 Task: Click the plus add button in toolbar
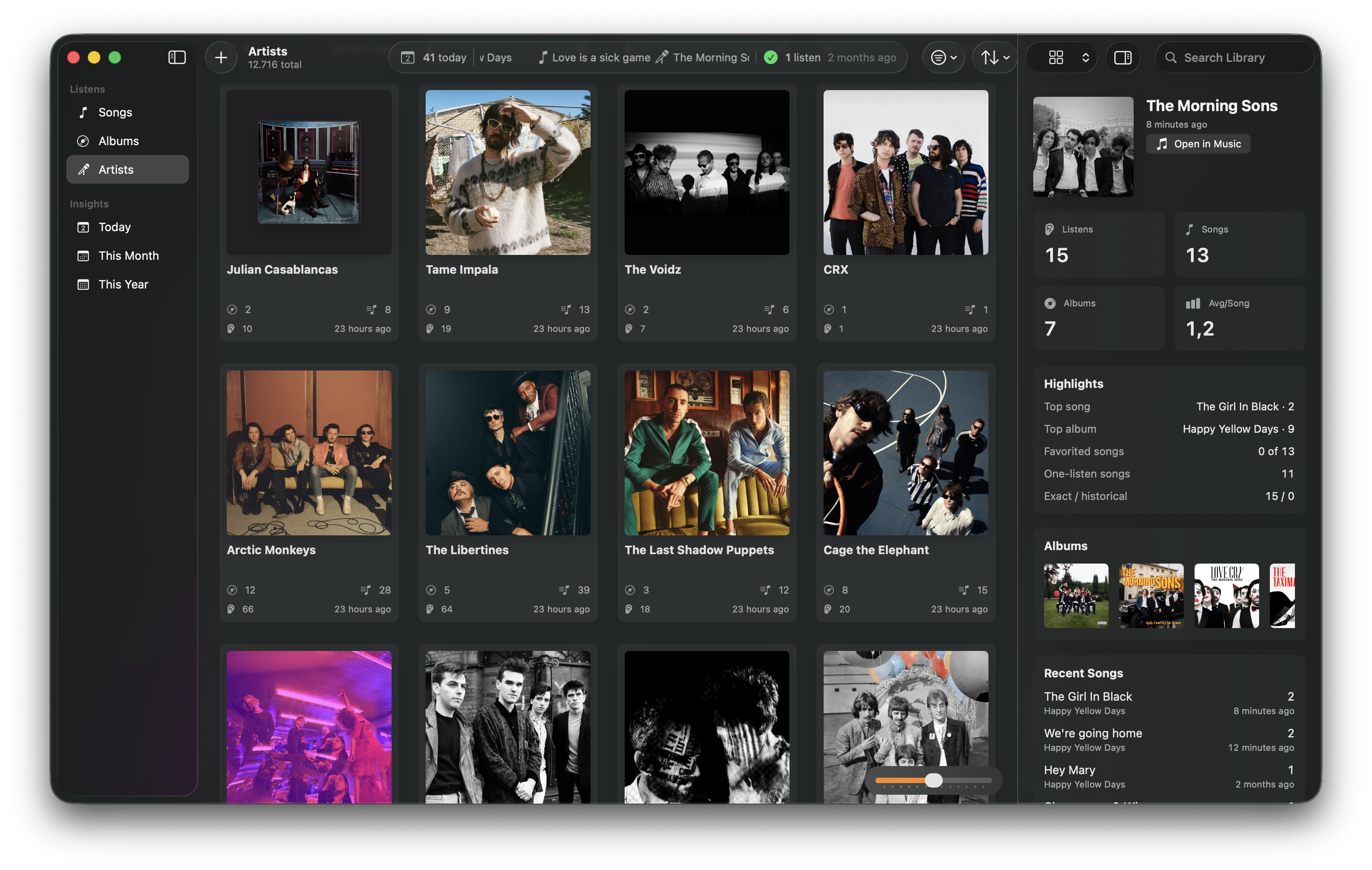tap(221, 57)
